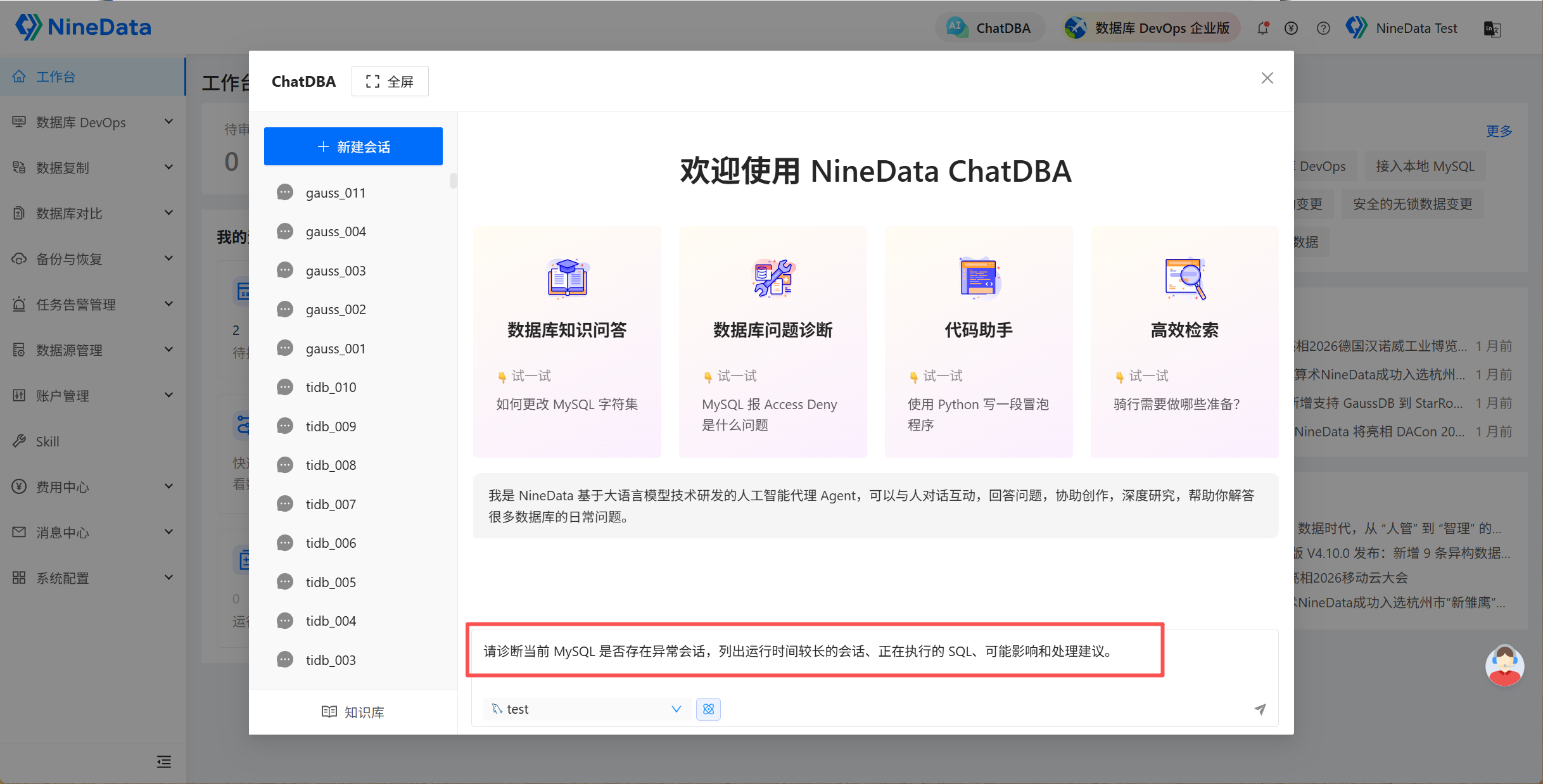The height and width of the screenshot is (784, 1543).
Task: Try prompt MySQL 报 Access Deny 是什么问题
Action: pos(770,415)
